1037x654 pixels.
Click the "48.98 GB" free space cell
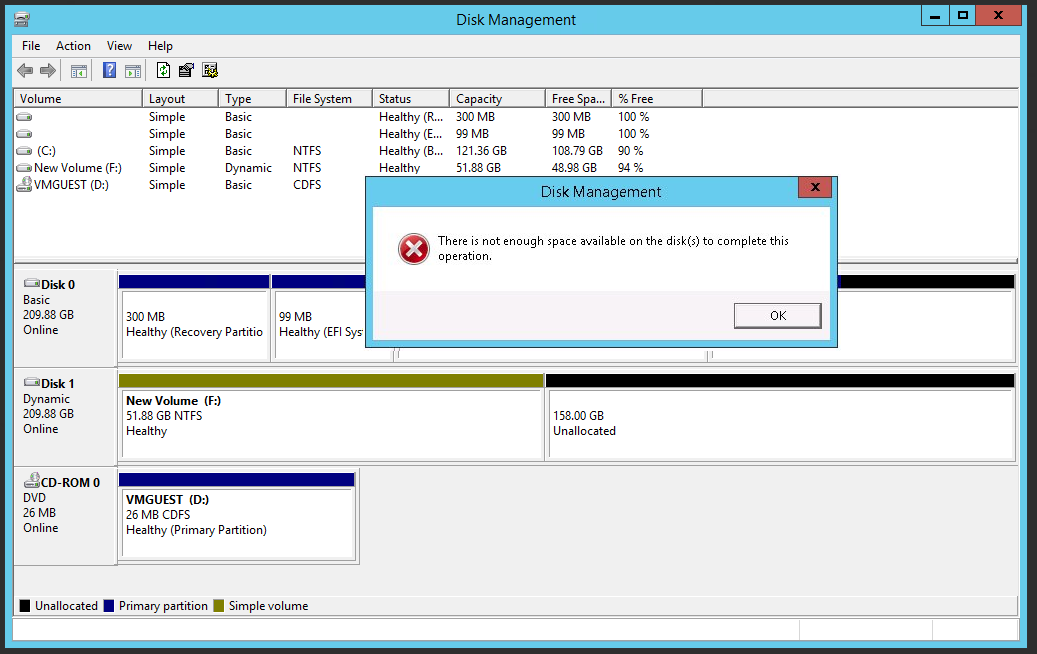click(x=574, y=168)
